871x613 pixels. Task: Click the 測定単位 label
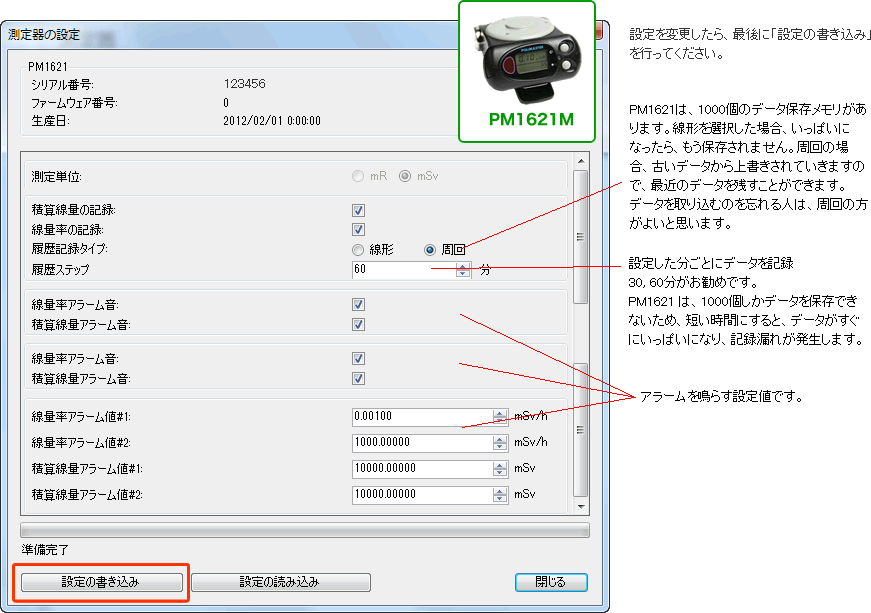(x=56, y=177)
